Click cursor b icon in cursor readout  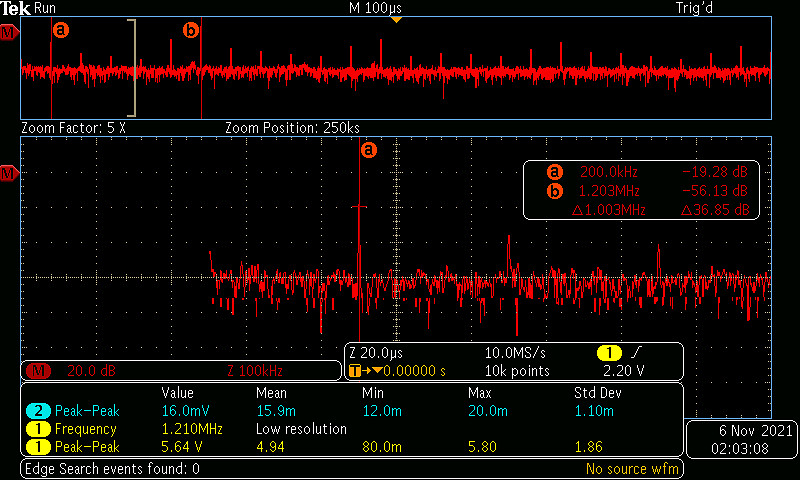point(555,191)
